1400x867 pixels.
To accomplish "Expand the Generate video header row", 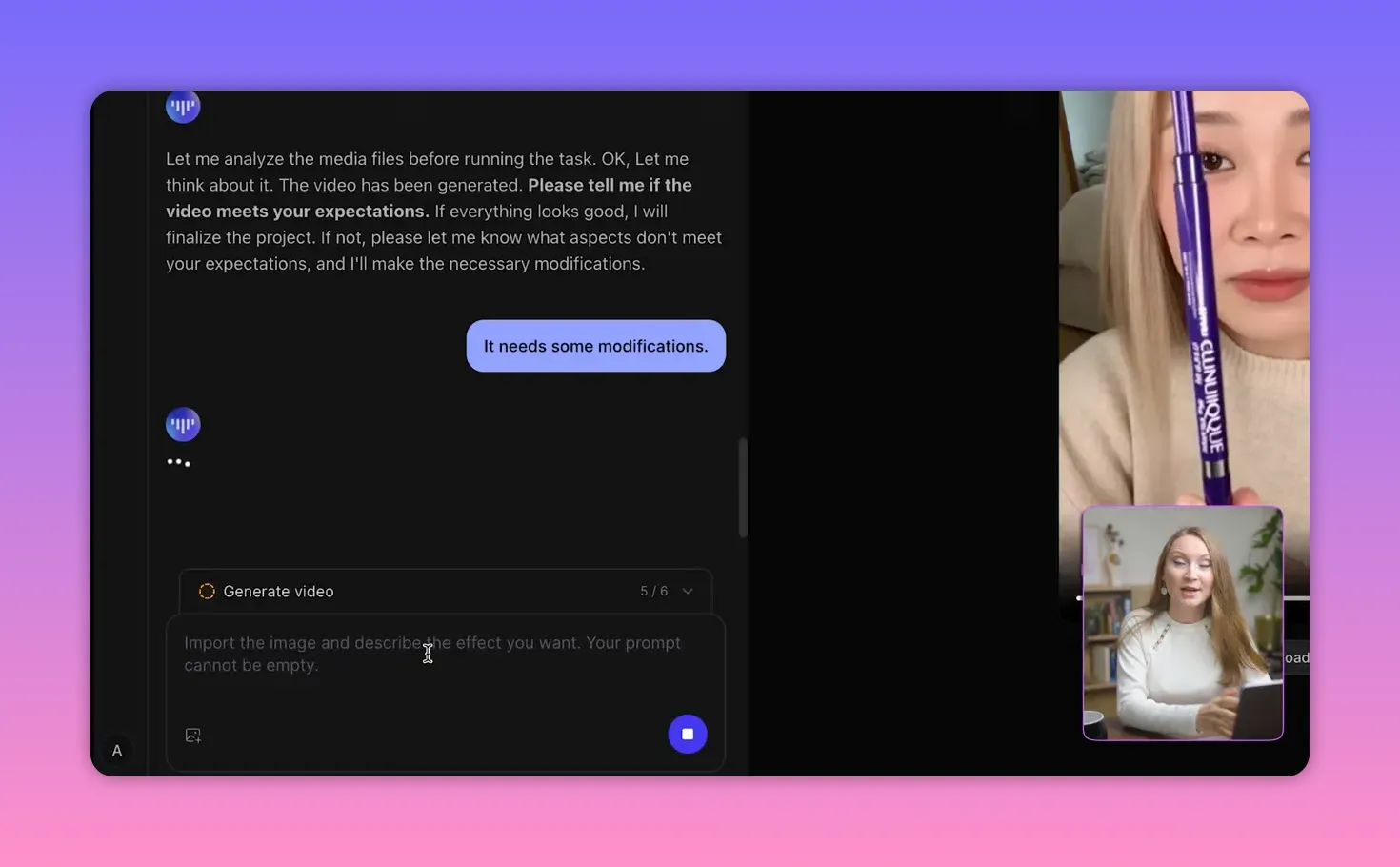I will click(445, 591).
